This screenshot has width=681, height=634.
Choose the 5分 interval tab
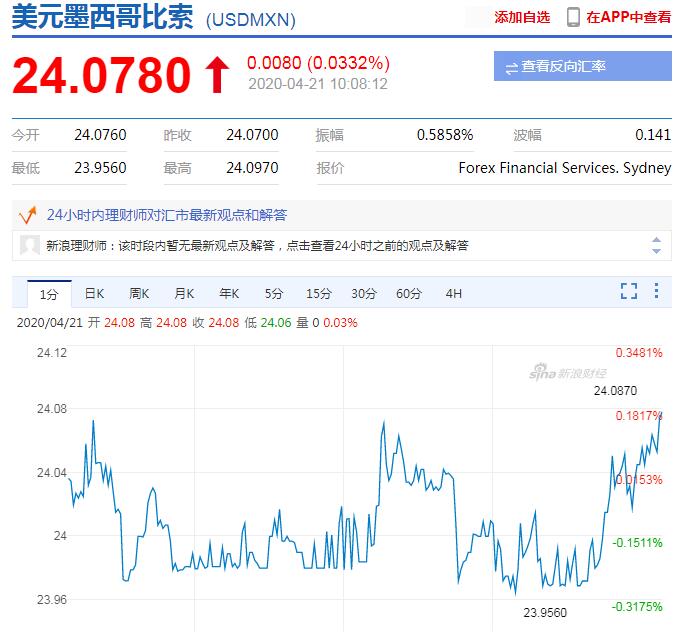click(x=274, y=294)
